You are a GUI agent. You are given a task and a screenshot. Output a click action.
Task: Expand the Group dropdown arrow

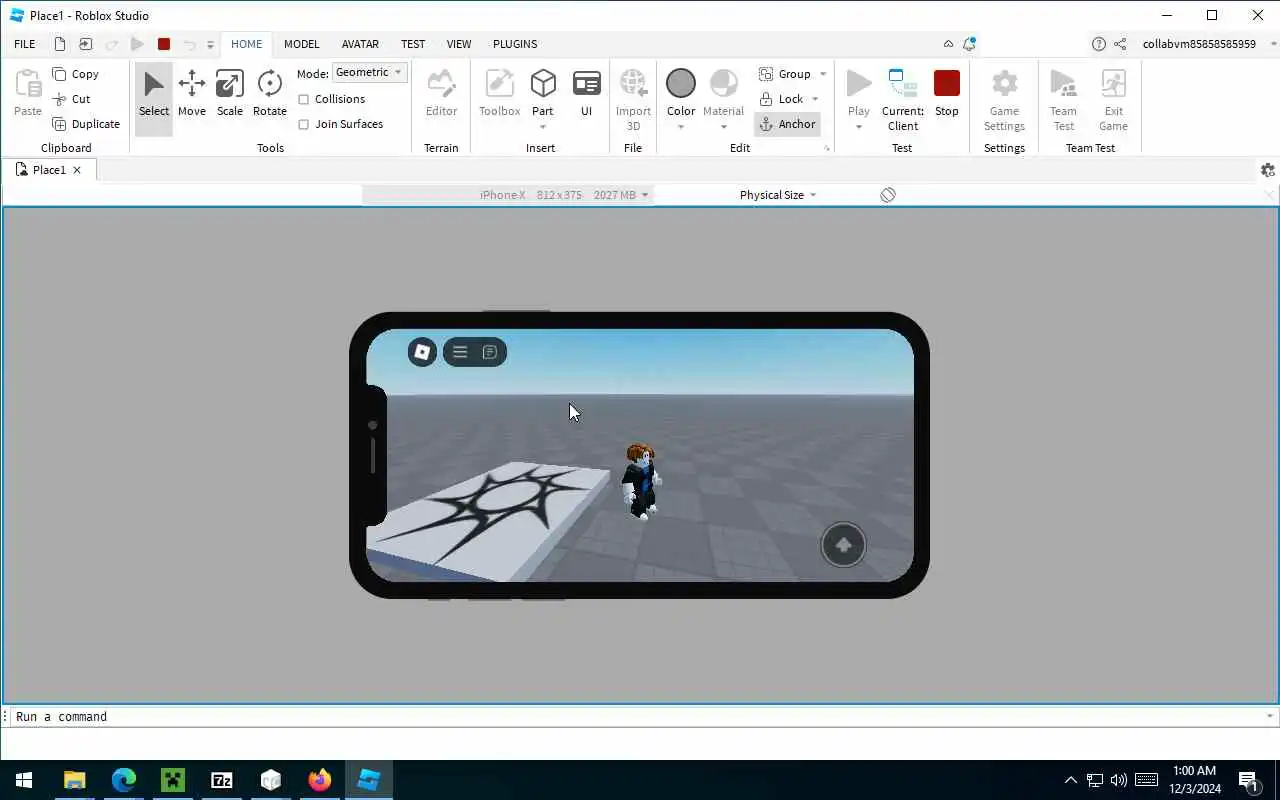point(823,74)
